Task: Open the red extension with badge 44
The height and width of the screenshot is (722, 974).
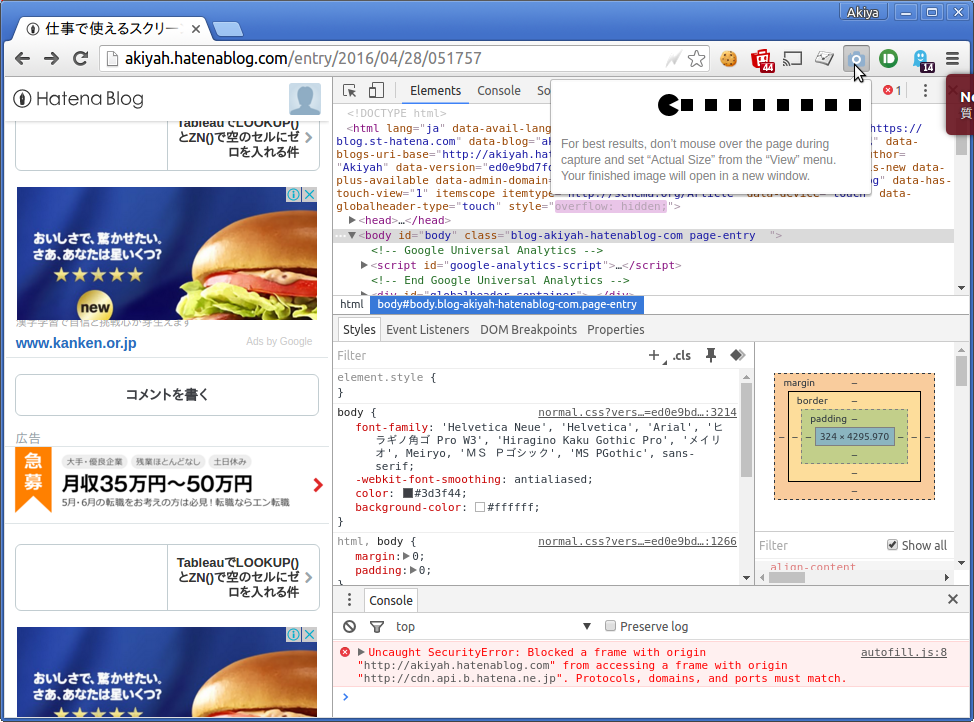Action: point(762,60)
